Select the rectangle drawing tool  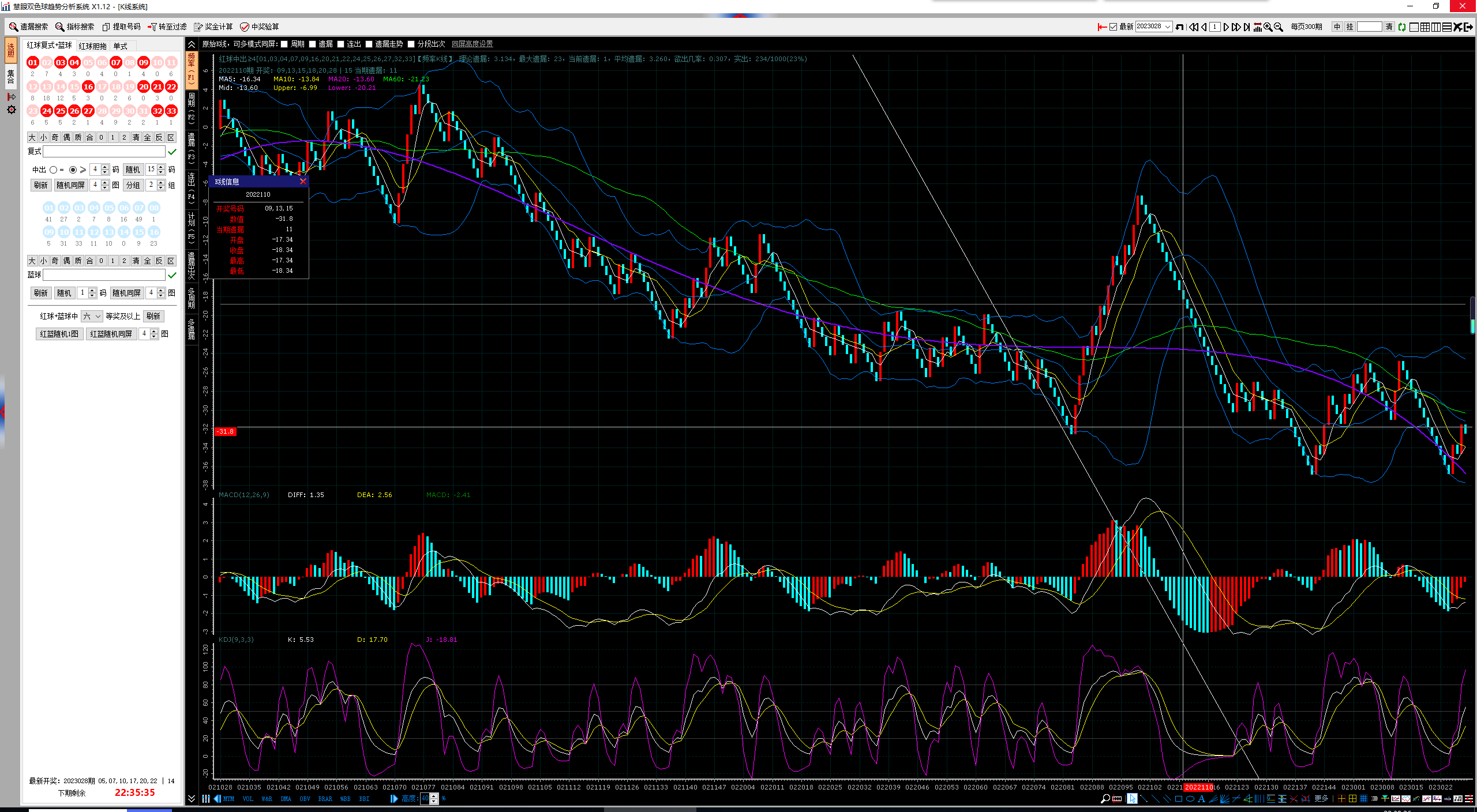[x=1178, y=799]
